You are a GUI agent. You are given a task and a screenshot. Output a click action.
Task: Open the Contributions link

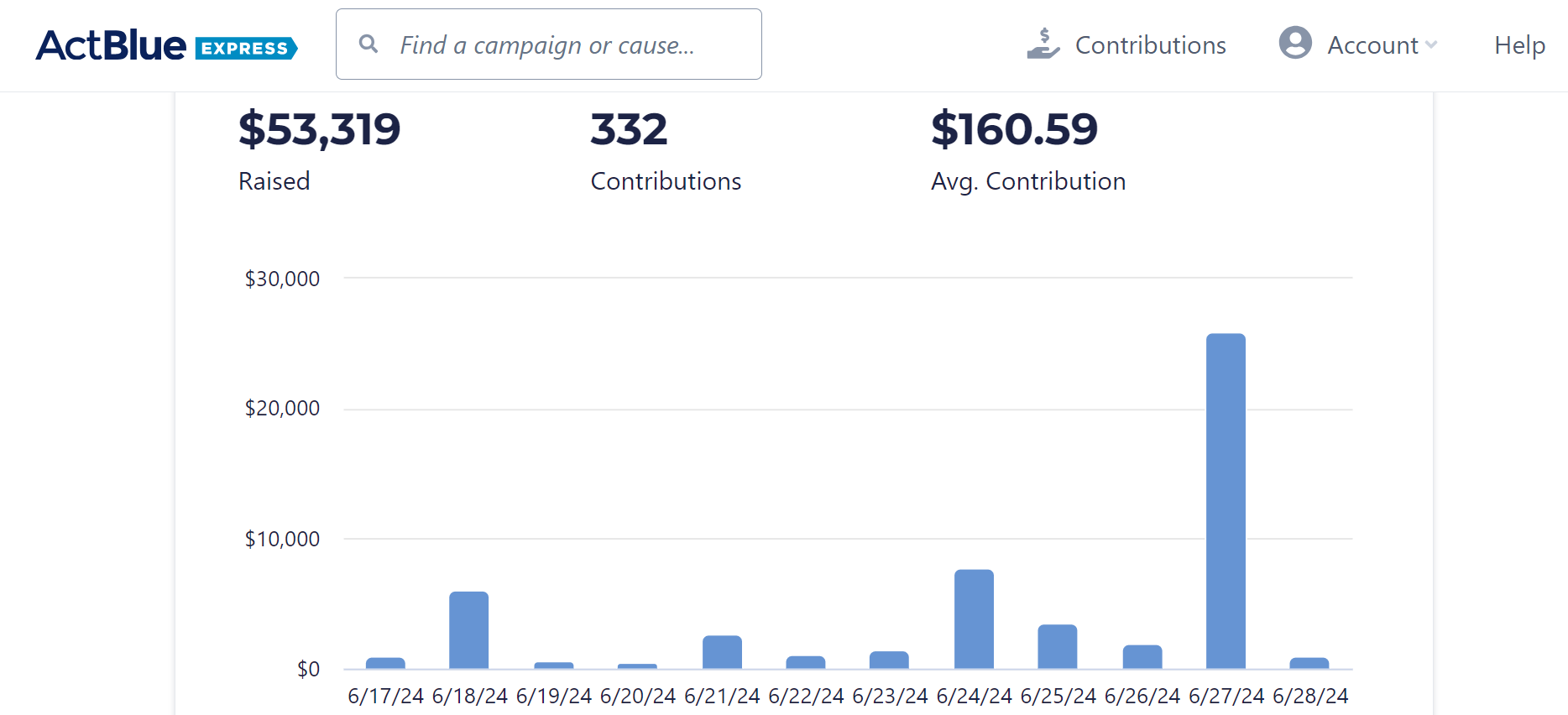(1150, 45)
